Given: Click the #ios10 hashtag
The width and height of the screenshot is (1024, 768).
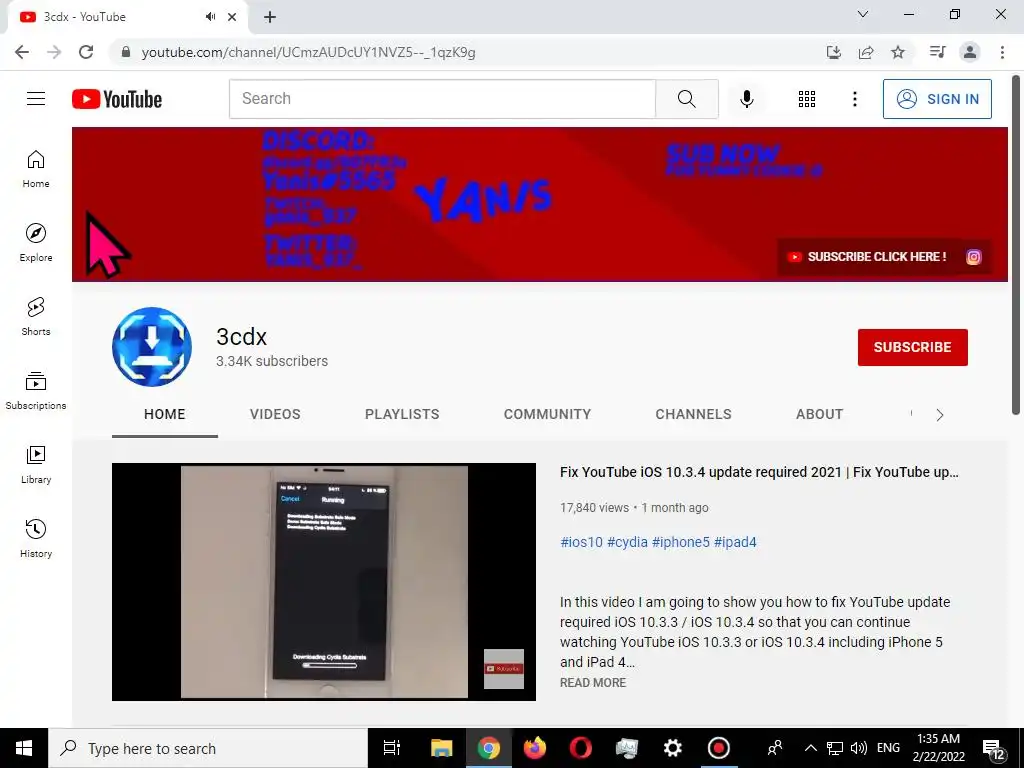Looking at the screenshot, I should (581, 542).
